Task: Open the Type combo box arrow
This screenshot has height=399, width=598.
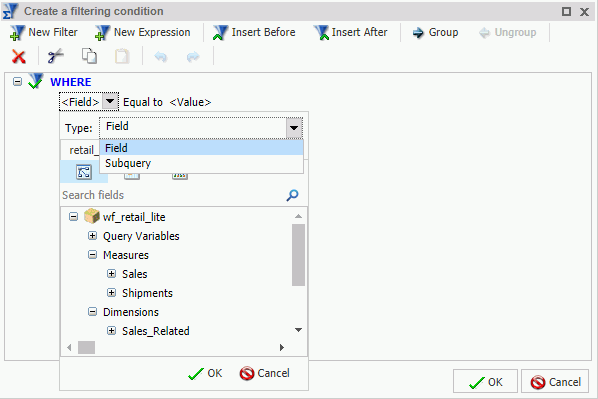Action: [294, 128]
